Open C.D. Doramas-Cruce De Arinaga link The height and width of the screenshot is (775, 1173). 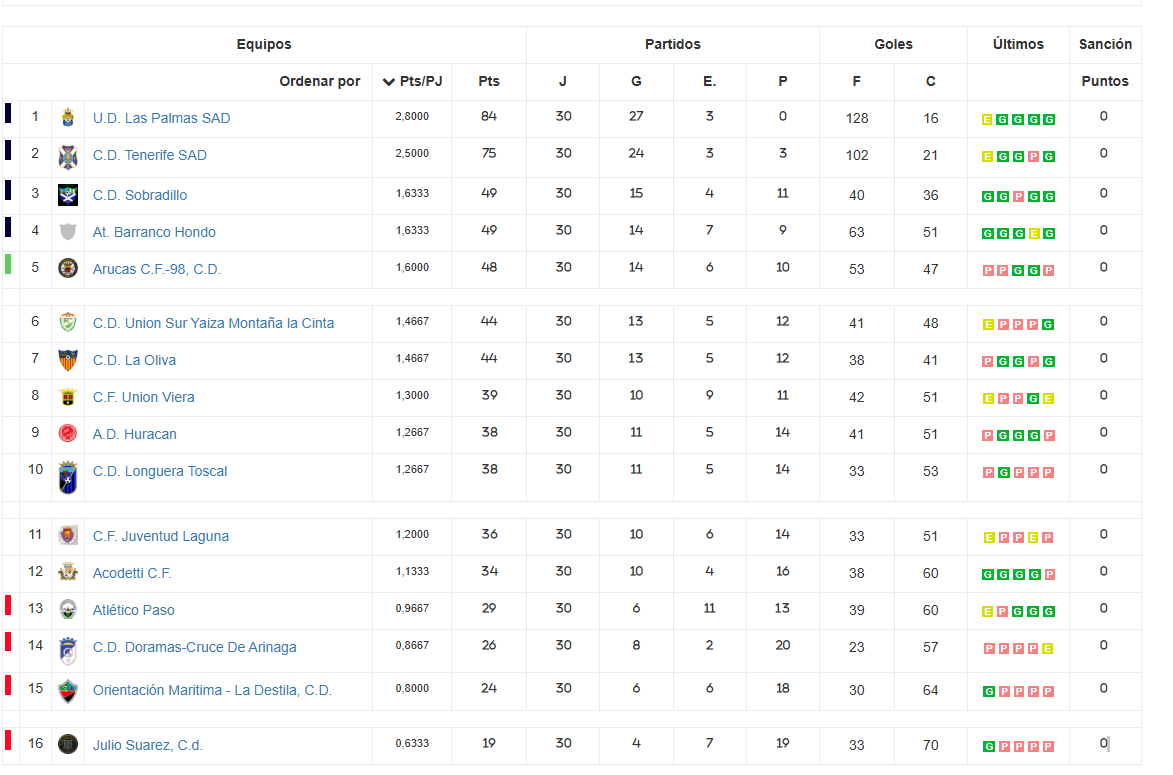pos(195,647)
